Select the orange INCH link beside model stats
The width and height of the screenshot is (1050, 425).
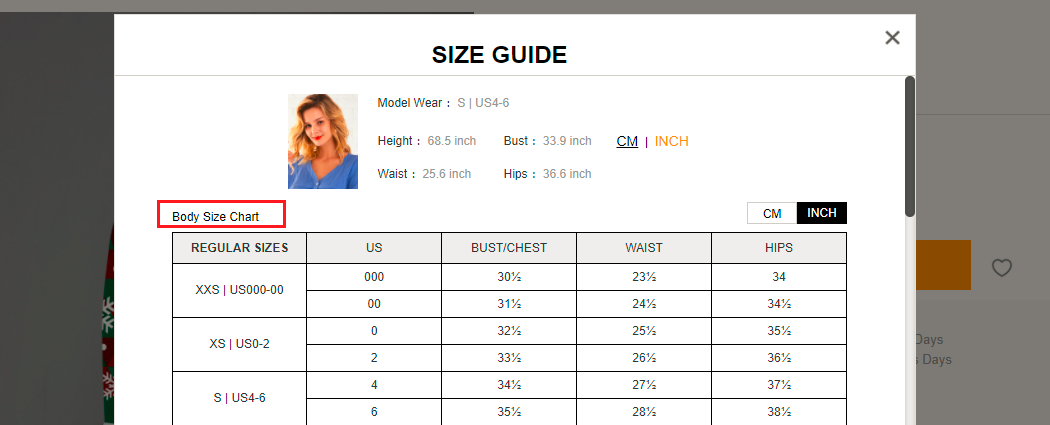pyautogui.click(x=671, y=141)
